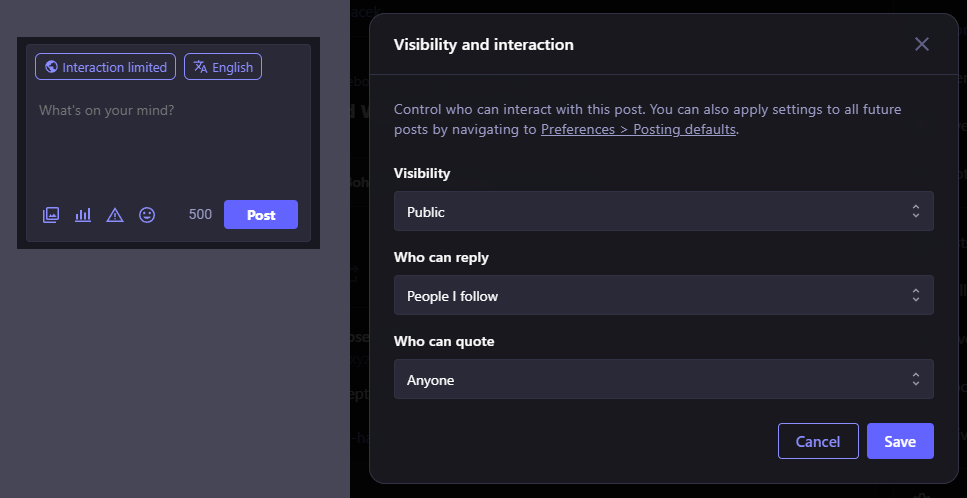Image resolution: width=967 pixels, height=498 pixels.
Task: Open the Who can reply dropdown
Action: tap(663, 296)
